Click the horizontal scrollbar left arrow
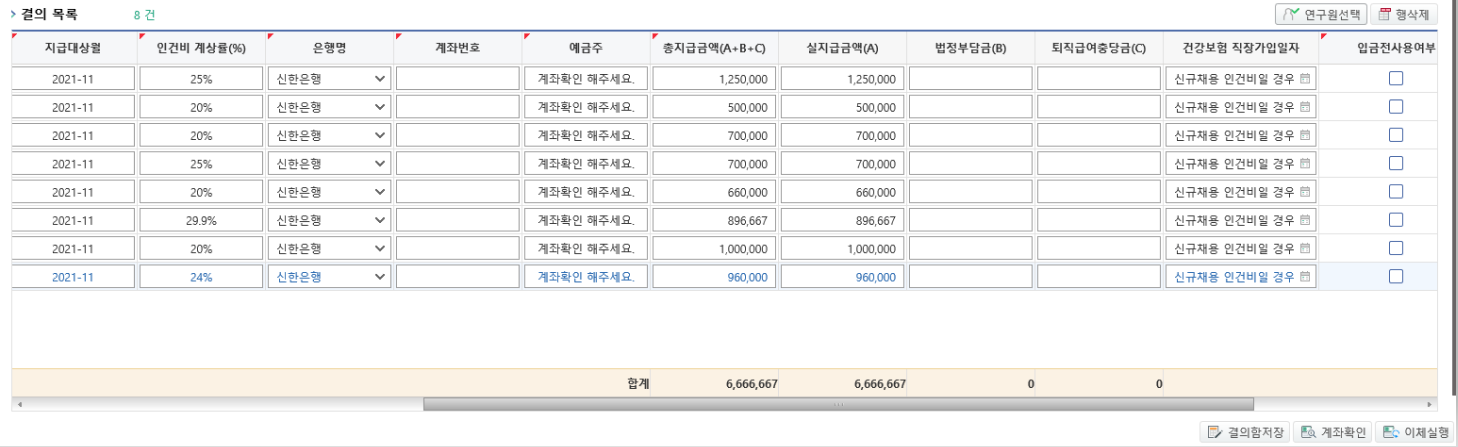1458x447 pixels. [x=19, y=404]
